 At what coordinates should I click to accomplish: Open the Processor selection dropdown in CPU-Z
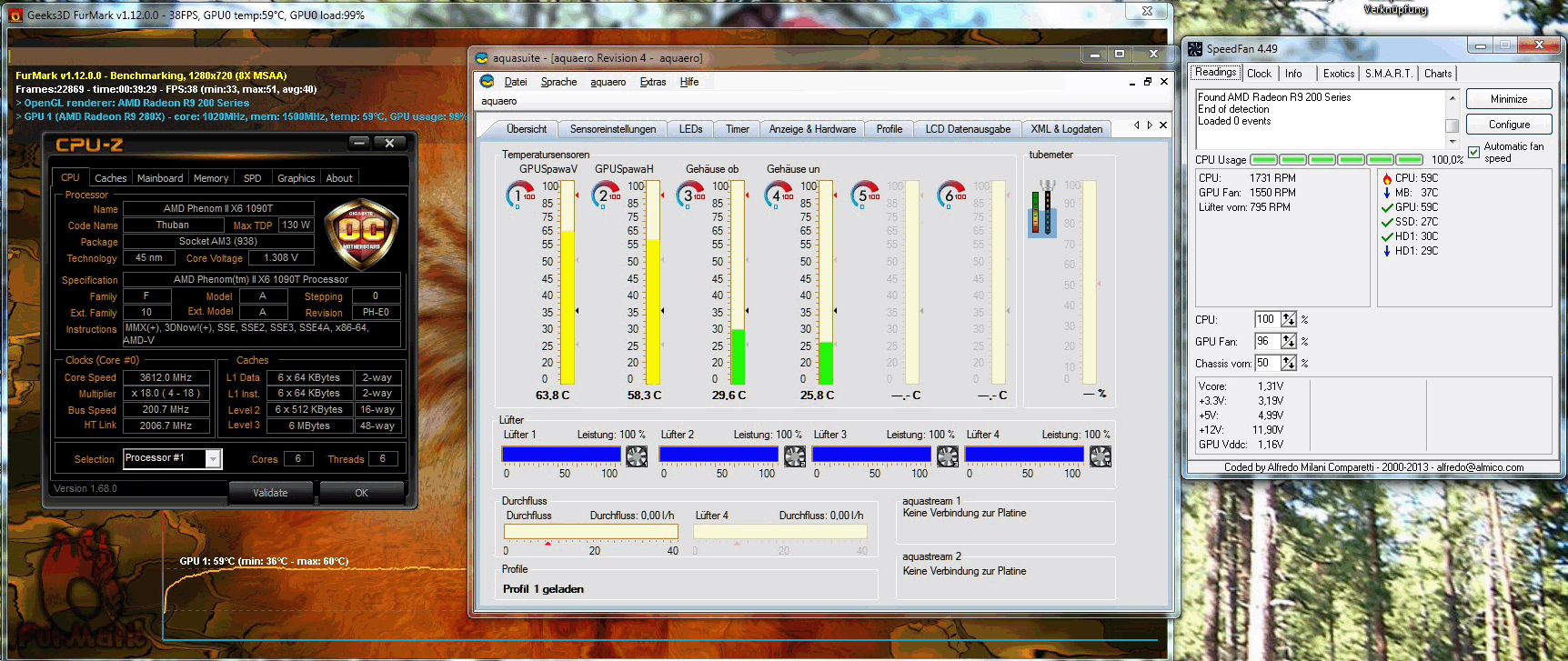pyautogui.click(x=213, y=459)
